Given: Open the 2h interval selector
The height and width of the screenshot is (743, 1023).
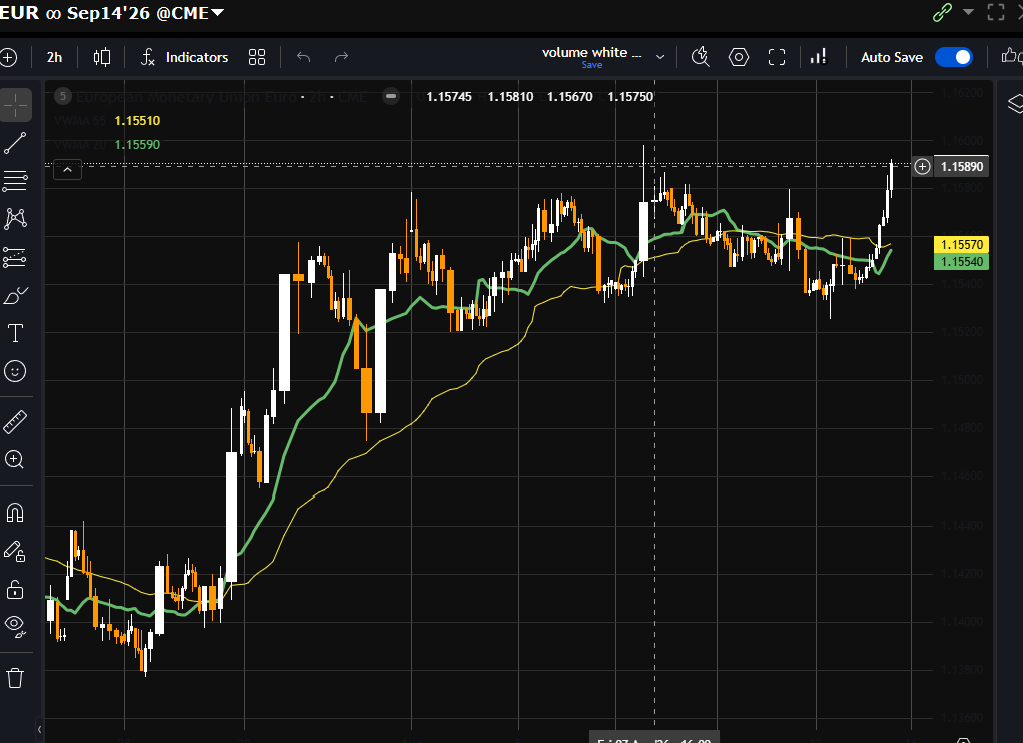Looking at the screenshot, I should (x=54, y=57).
